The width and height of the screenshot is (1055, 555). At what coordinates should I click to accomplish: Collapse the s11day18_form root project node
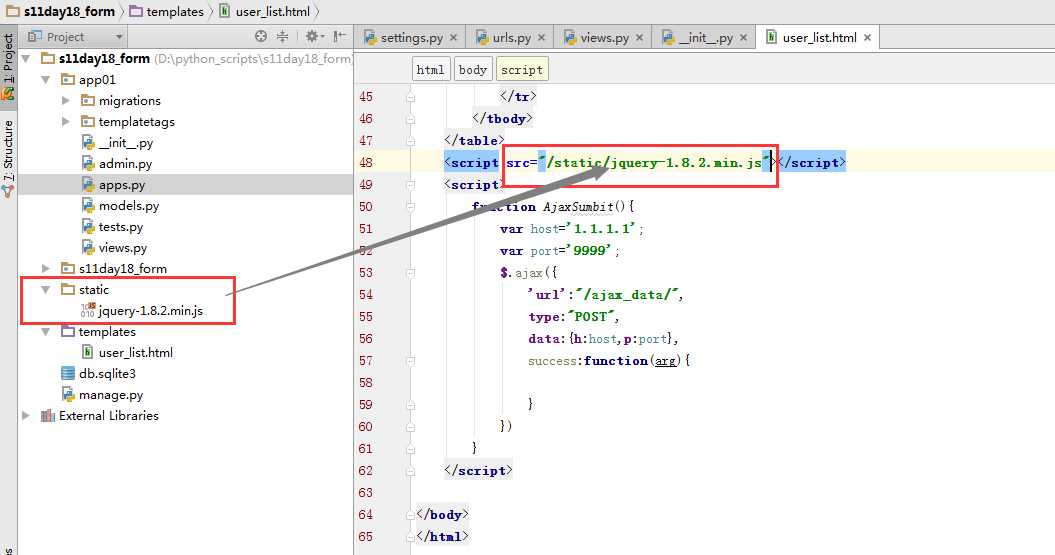[26, 59]
